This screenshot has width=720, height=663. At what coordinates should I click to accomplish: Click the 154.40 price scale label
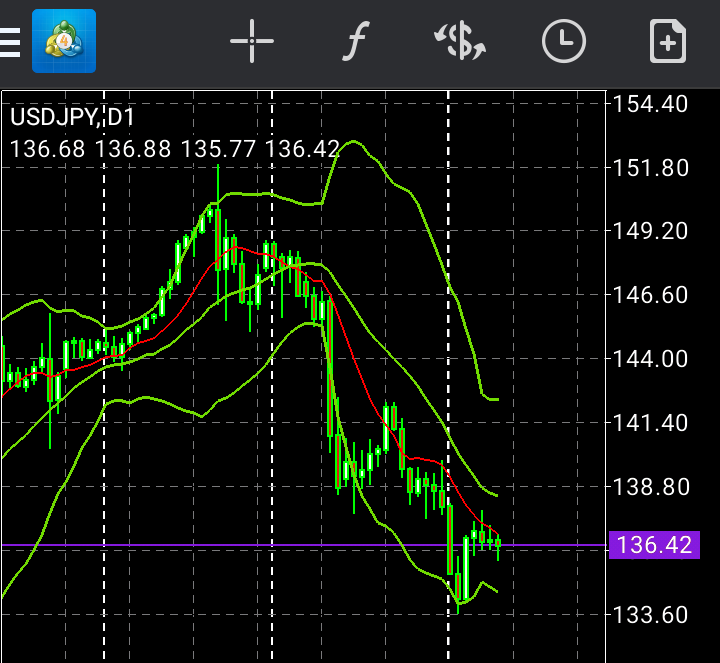(650, 104)
